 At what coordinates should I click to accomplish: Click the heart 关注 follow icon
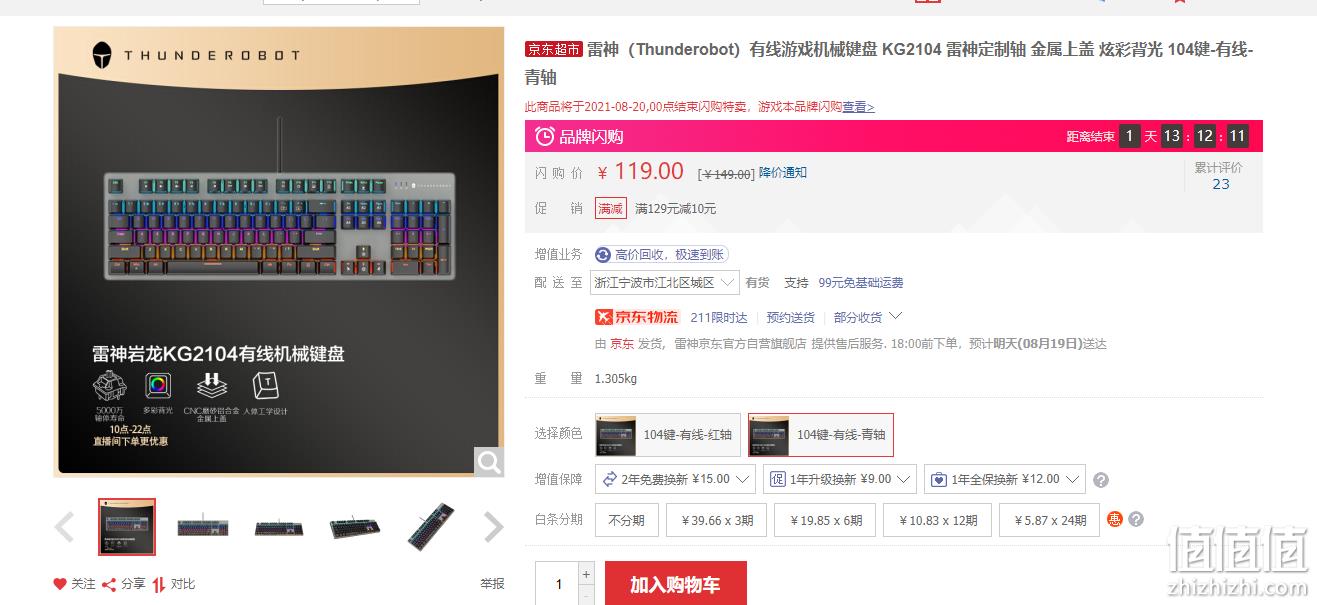coord(60,584)
